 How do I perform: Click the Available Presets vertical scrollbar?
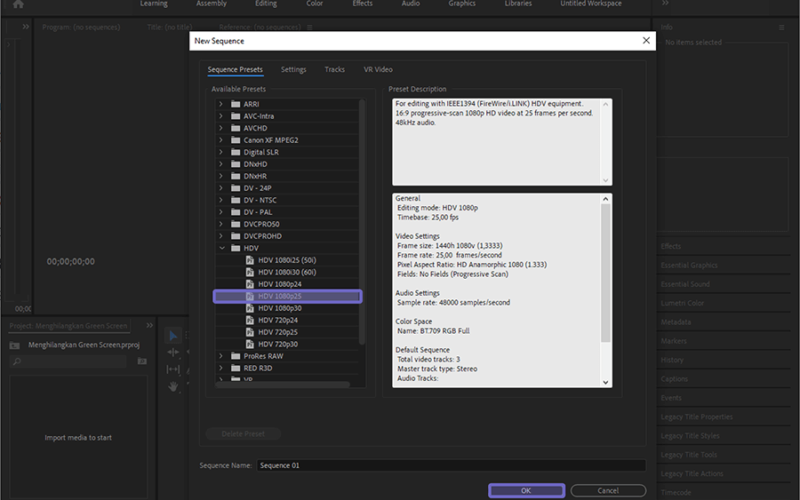tap(362, 222)
